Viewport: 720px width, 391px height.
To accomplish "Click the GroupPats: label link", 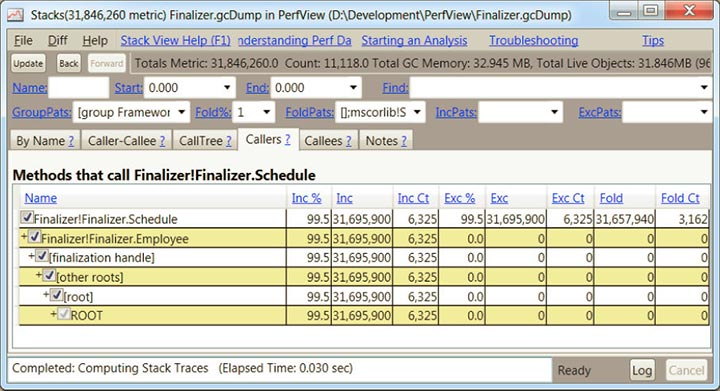I will tap(41, 112).
